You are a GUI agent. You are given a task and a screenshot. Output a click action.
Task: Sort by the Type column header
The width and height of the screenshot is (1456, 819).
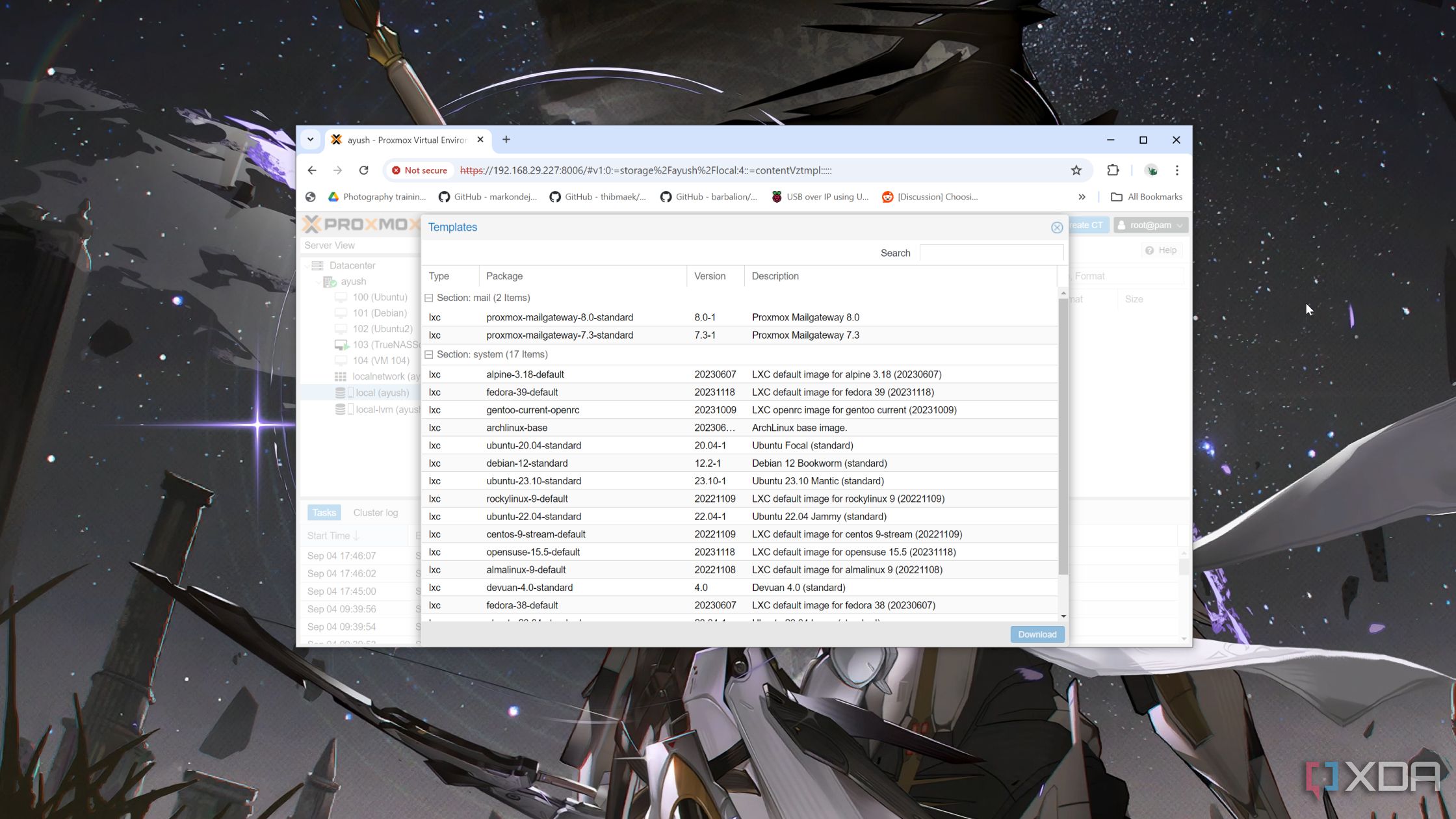(450, 276)
